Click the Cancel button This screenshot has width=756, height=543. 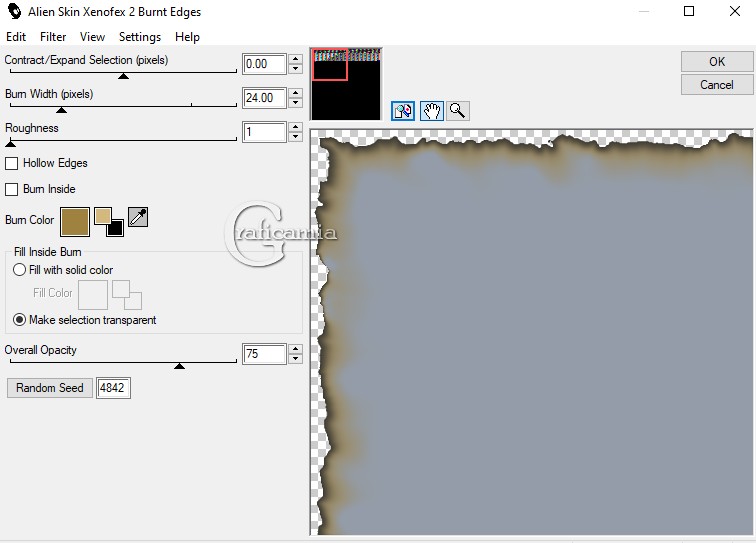[717, 85]
